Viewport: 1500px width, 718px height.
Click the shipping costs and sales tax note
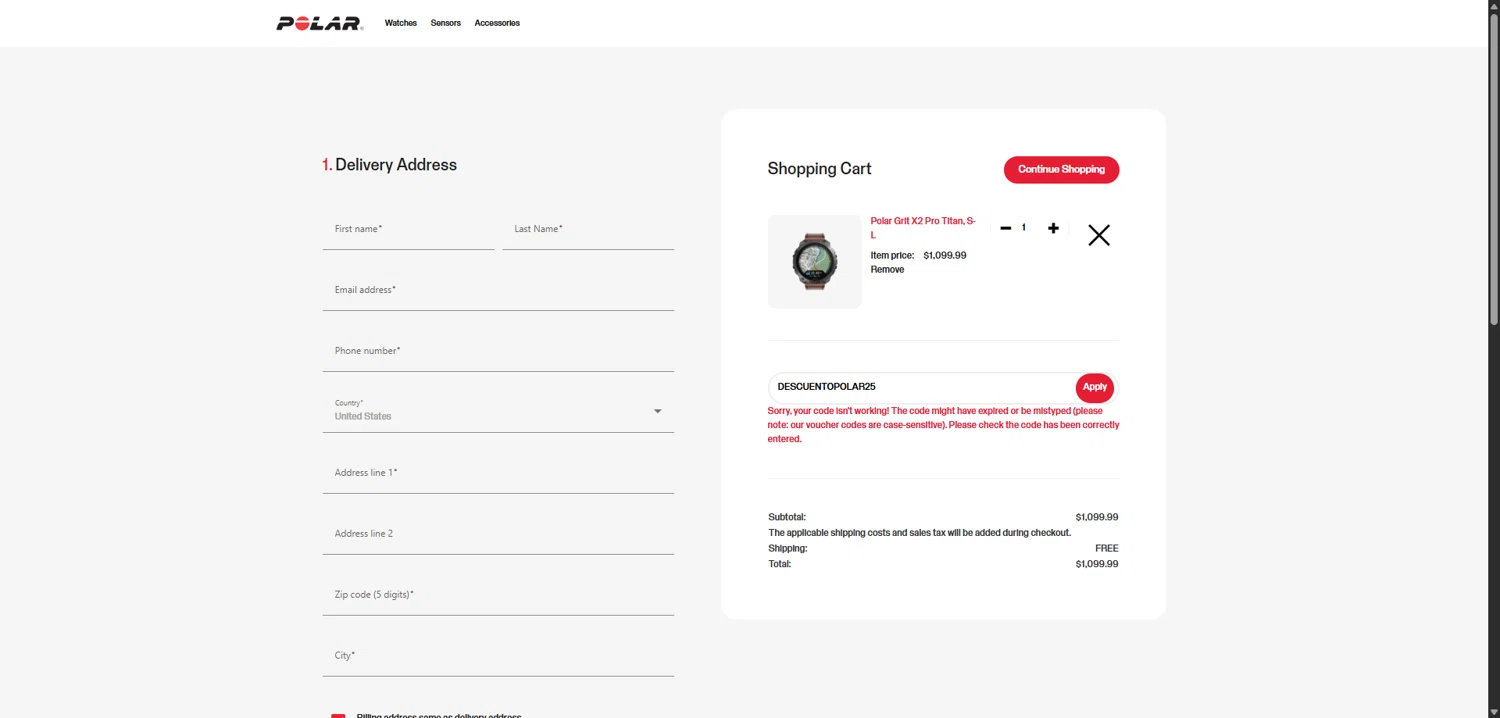[920, 533]
